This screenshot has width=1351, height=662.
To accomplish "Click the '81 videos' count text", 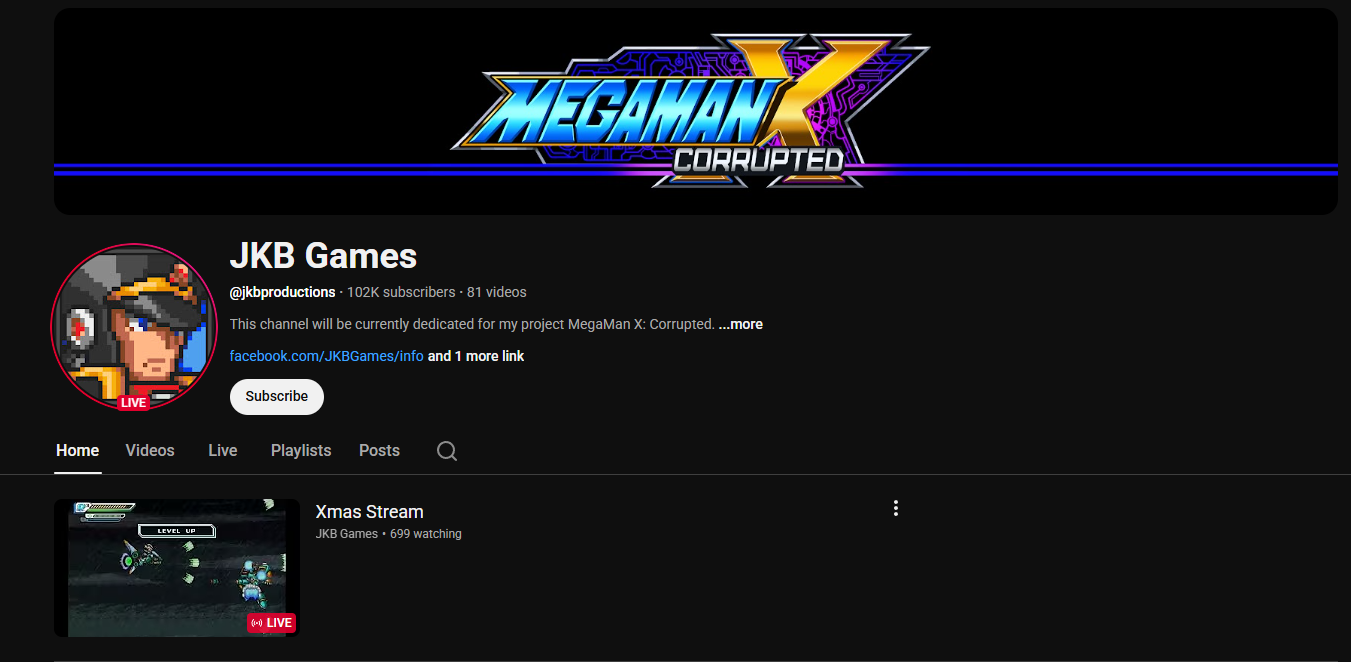I will pos(497,292).
